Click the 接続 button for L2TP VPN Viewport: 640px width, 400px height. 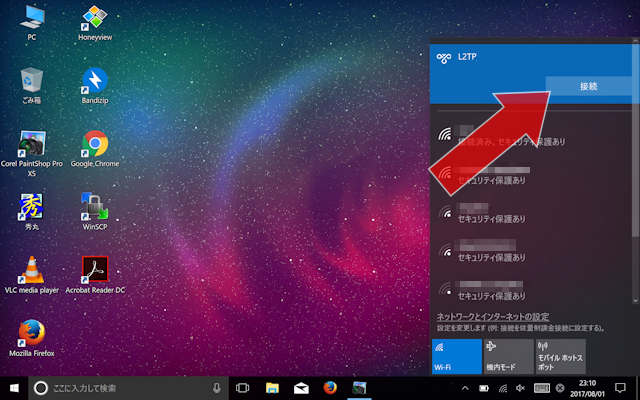pos(588,87)
